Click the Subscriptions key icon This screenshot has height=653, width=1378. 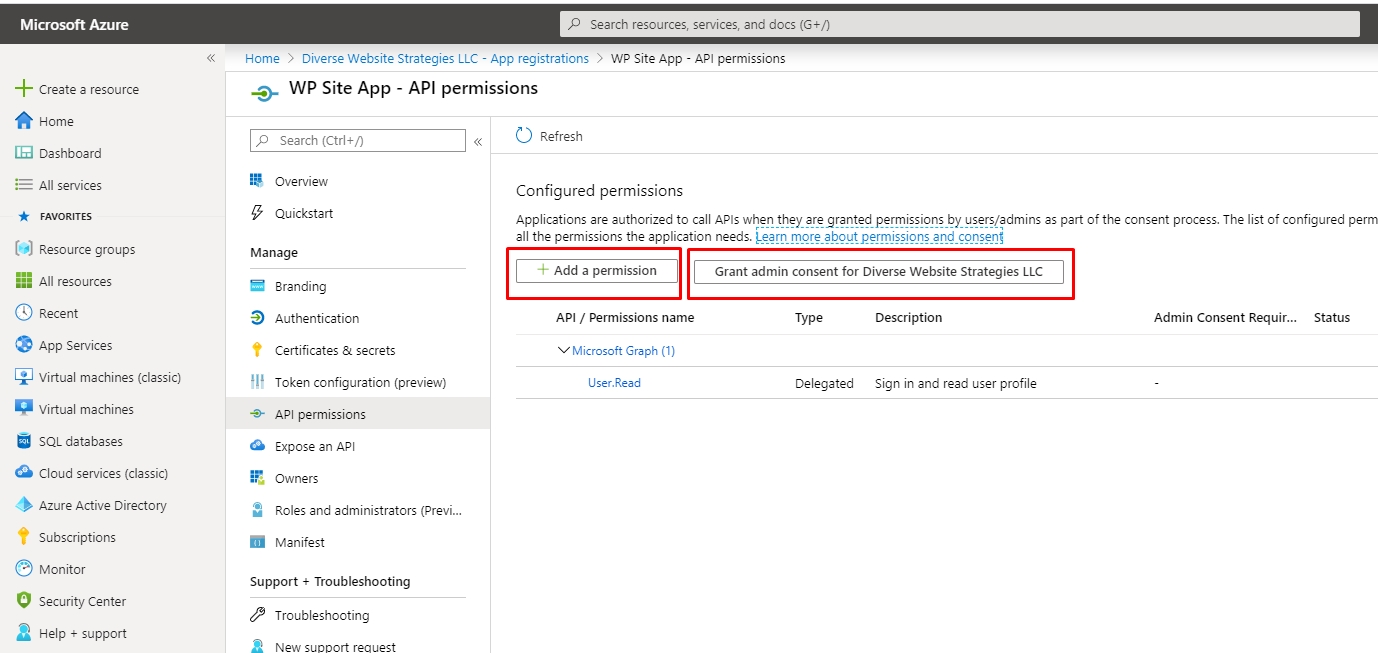click(24, 537)
